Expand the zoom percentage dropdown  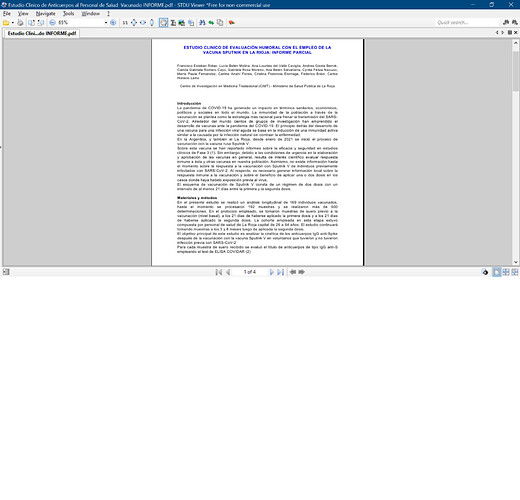106,23
